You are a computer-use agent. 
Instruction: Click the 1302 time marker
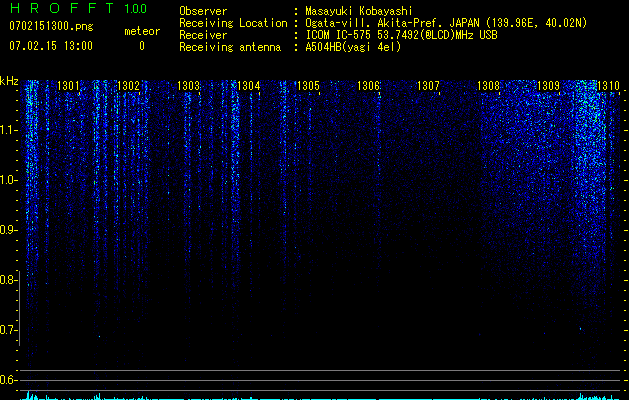tap(128, 85)
